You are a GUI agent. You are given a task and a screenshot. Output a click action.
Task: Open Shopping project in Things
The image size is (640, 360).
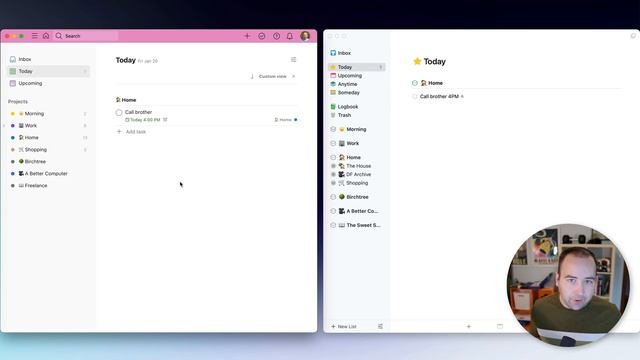pyautogui.click(x=357, y=183)
